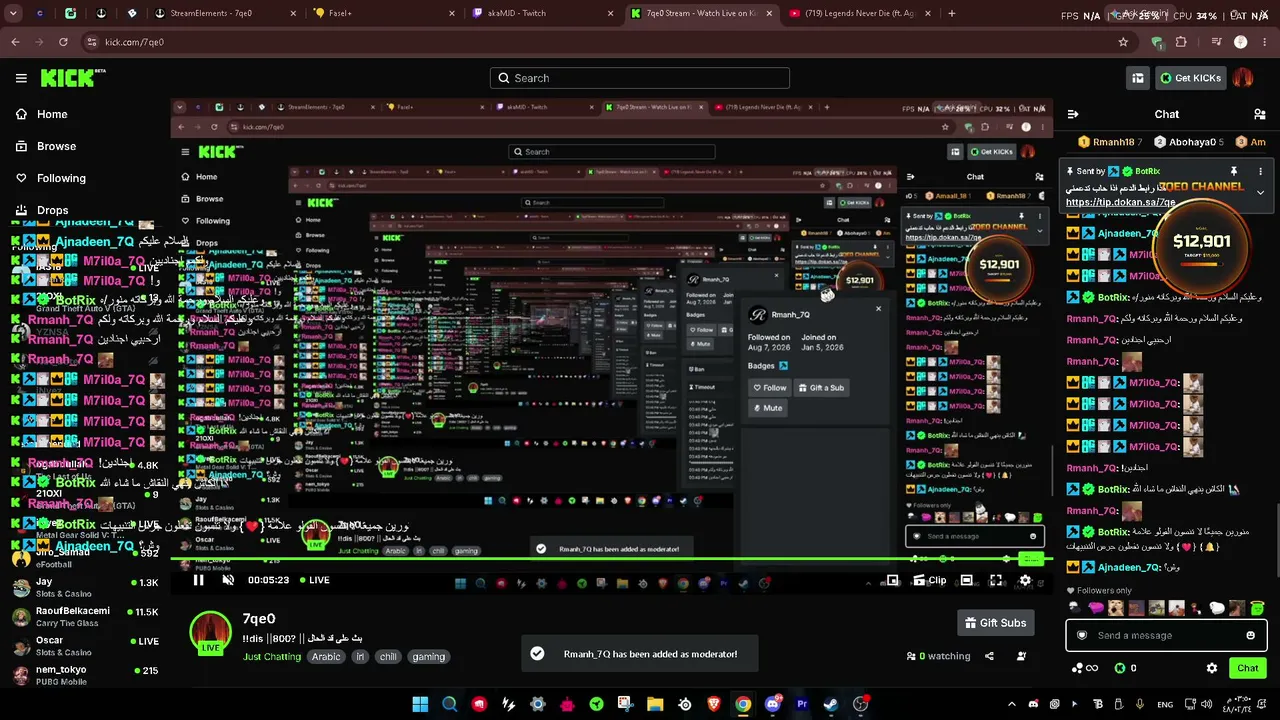Open Premiere Pro from the taskbar
This screenshot has height=720, width=1280.
tap(802, 704)
